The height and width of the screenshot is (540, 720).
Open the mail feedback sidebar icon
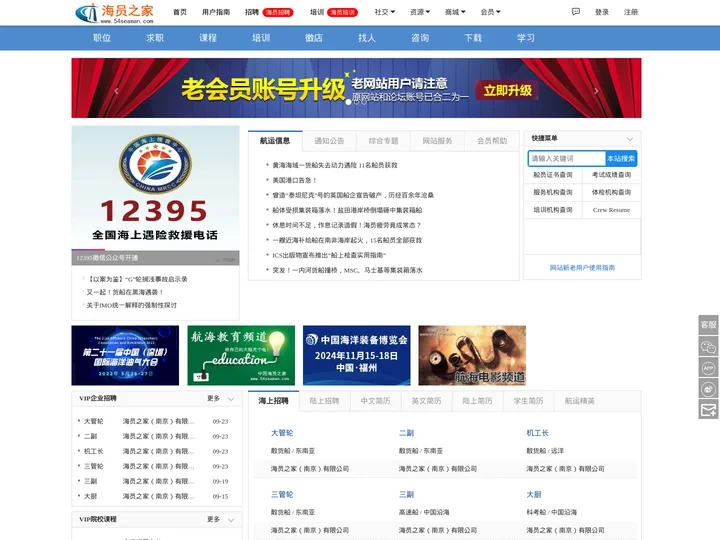click(x=708, y=409)
